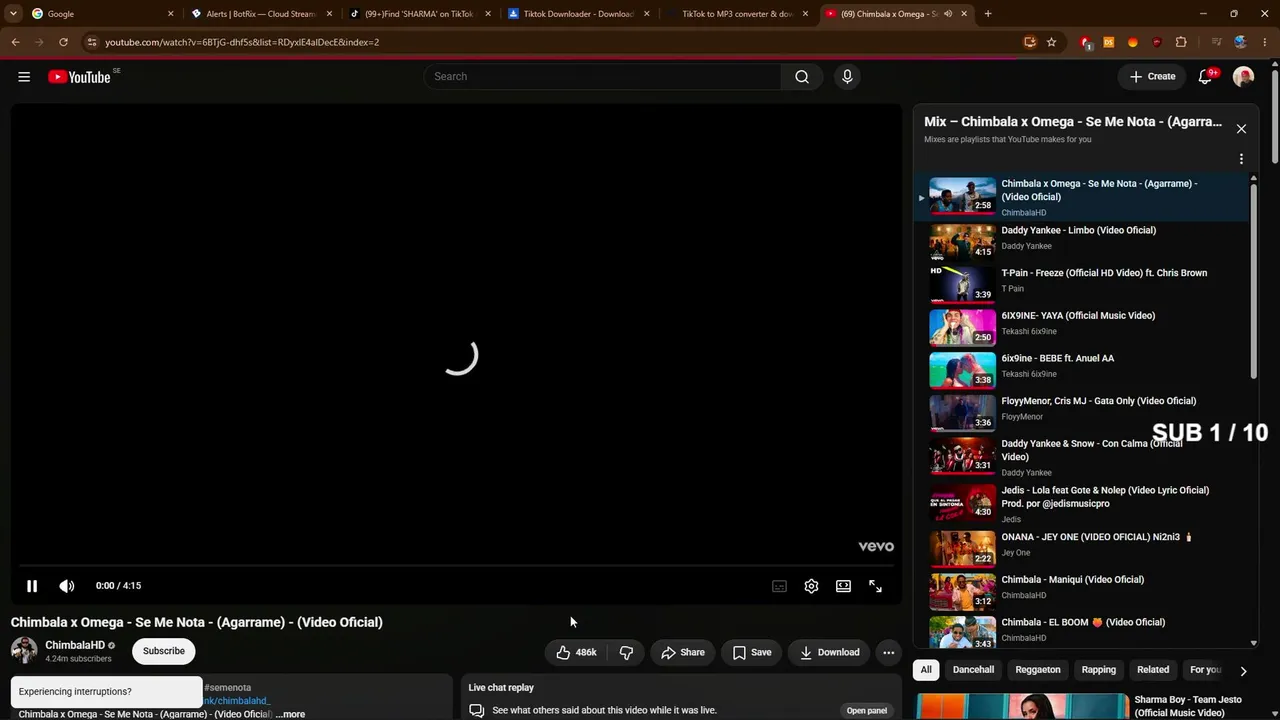Switch to the Google tab
Image resolution: width=1280 pixels, height=720 pixels.
[x=100, y=14]
